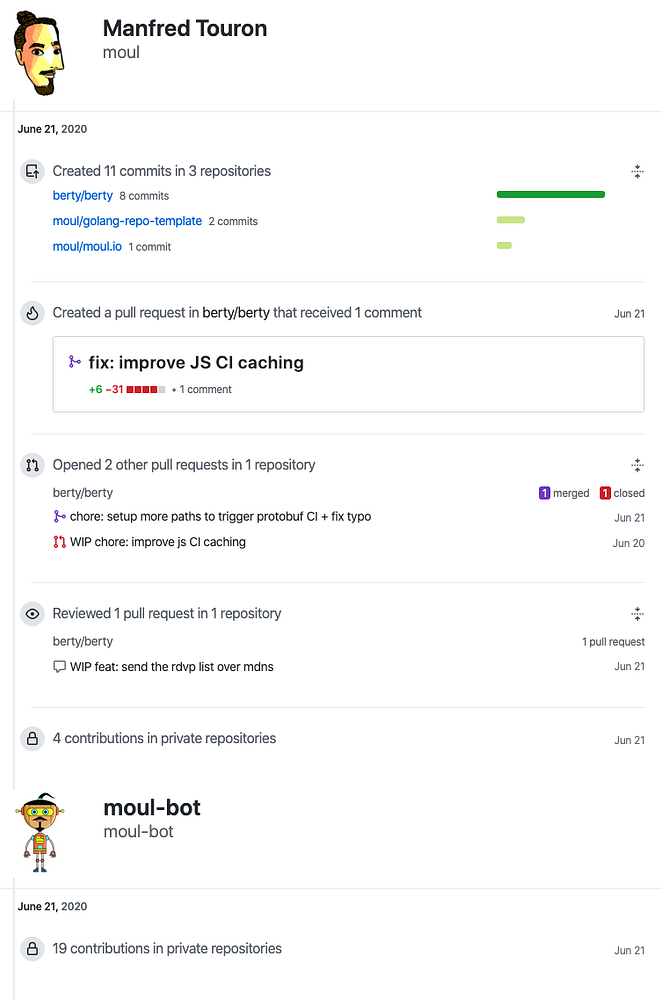Click Manfred Touron's avatar image
The image size is (662, 1000).
39,54
